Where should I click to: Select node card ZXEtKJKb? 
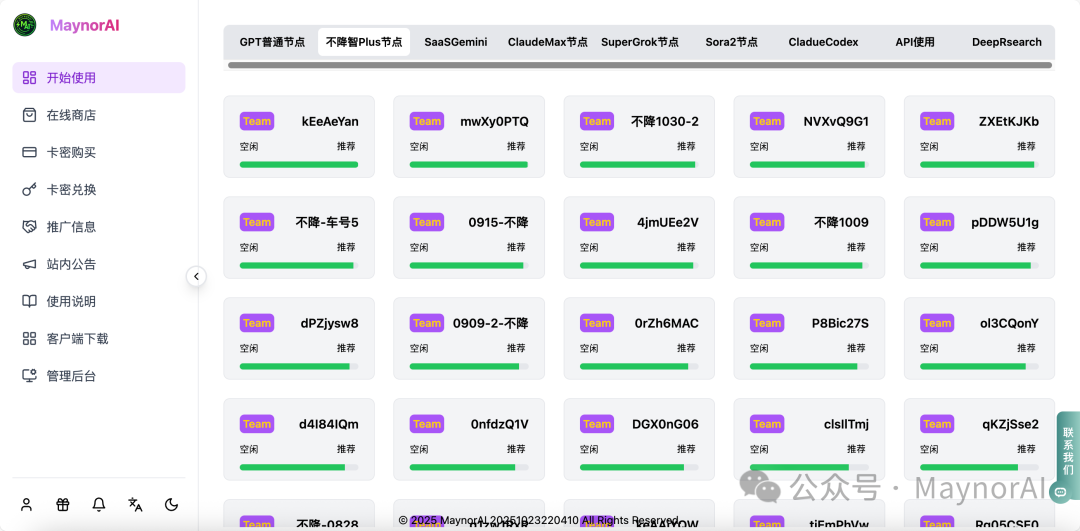tap(979, 136)
